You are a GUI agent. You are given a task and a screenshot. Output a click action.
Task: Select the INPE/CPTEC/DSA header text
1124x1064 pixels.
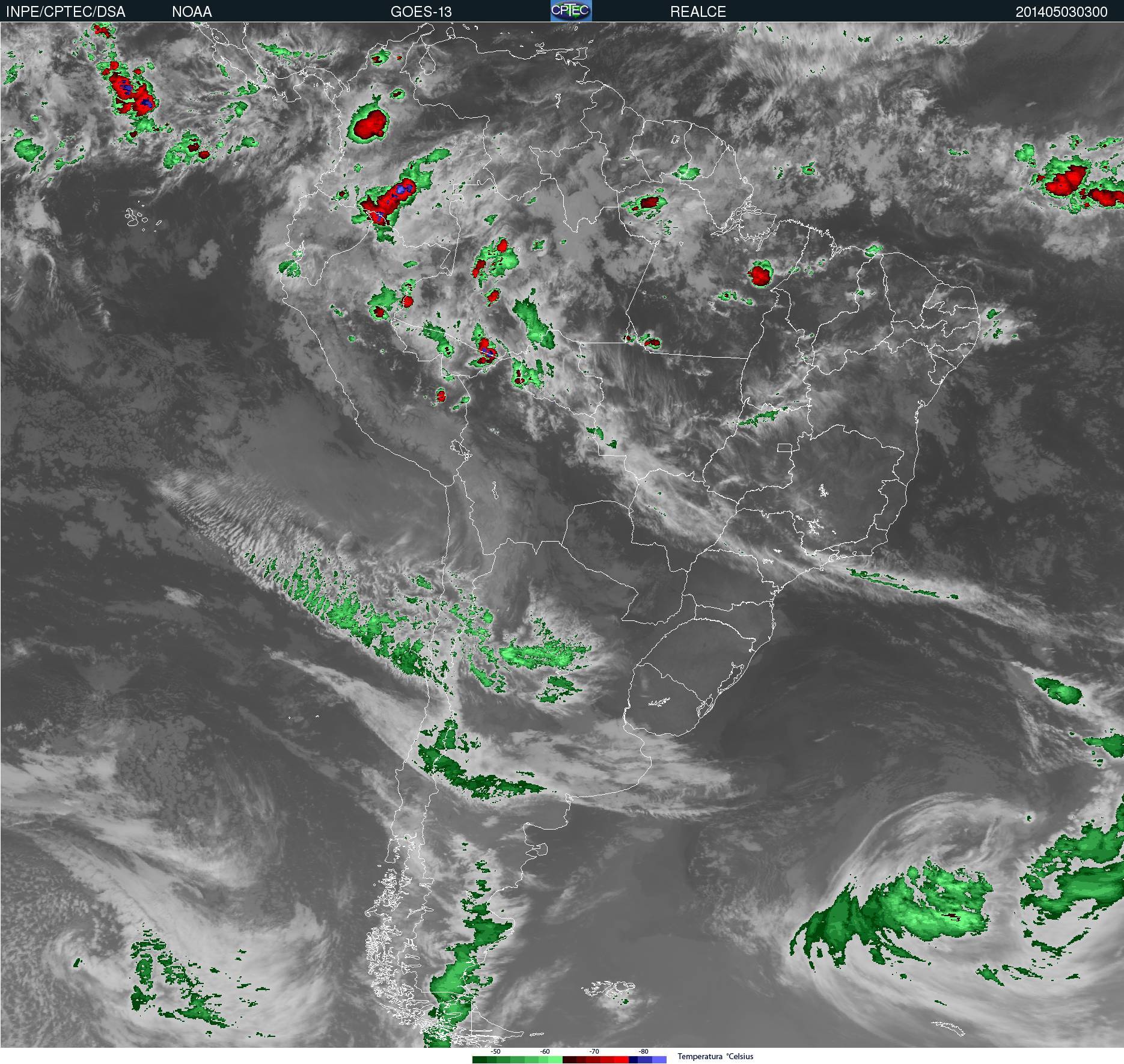[66, 11]
